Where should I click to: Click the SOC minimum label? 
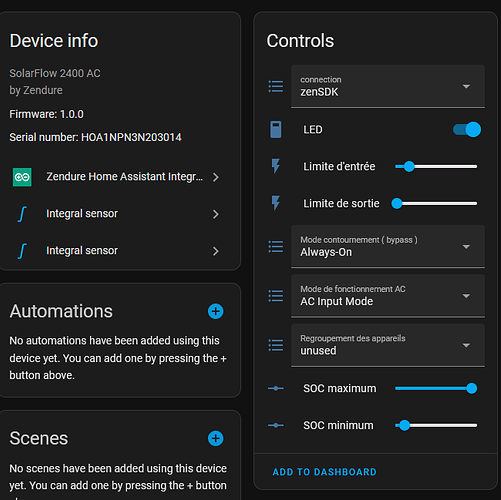(x=338, y=425)
